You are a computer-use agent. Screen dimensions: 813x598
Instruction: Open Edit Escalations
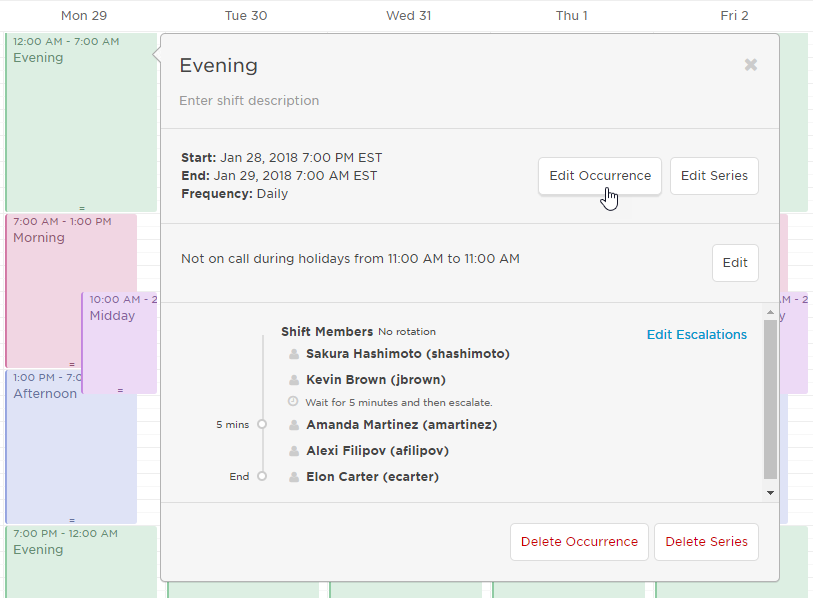[697, 335]
